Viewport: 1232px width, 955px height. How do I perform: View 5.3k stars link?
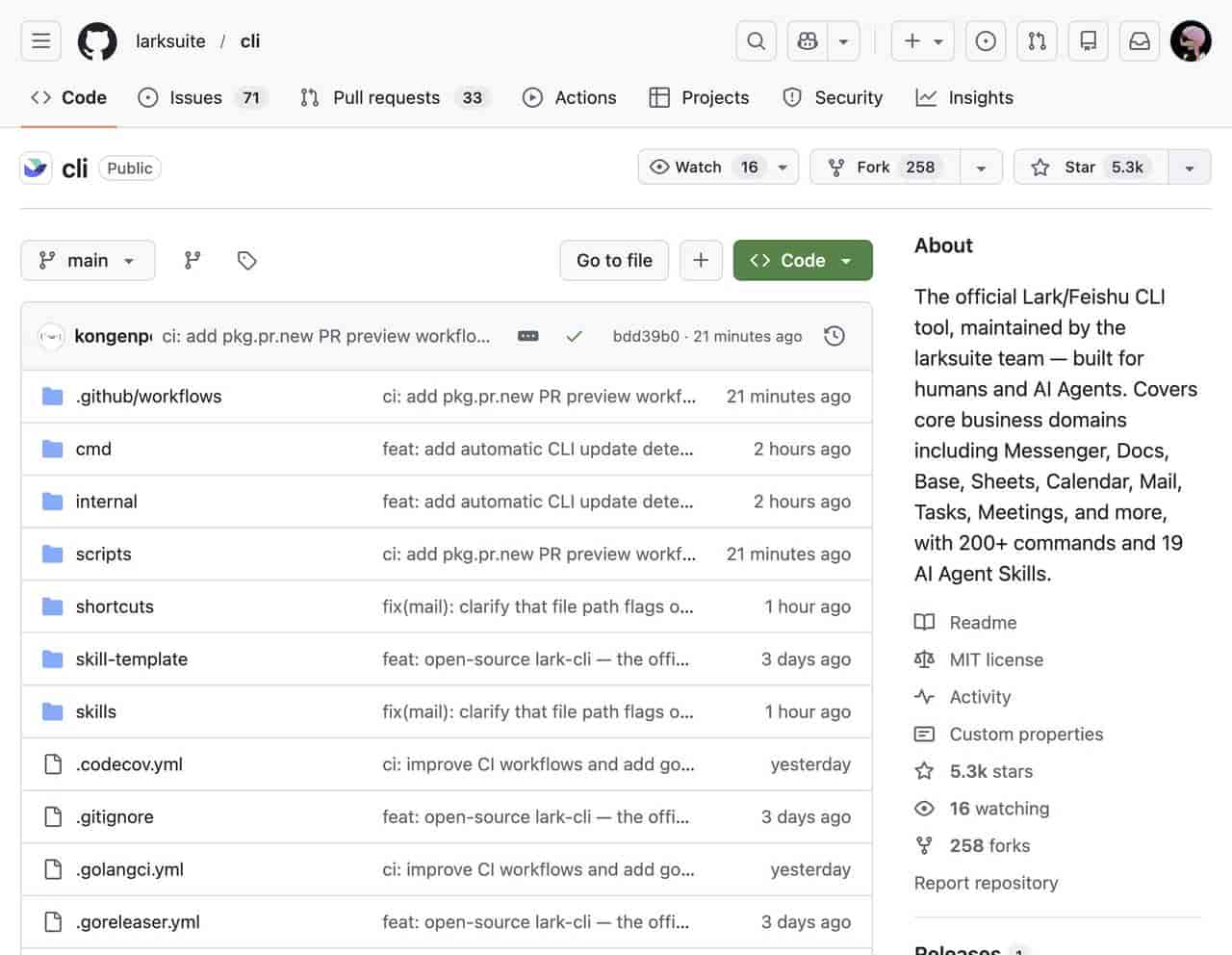pos(973,771)
